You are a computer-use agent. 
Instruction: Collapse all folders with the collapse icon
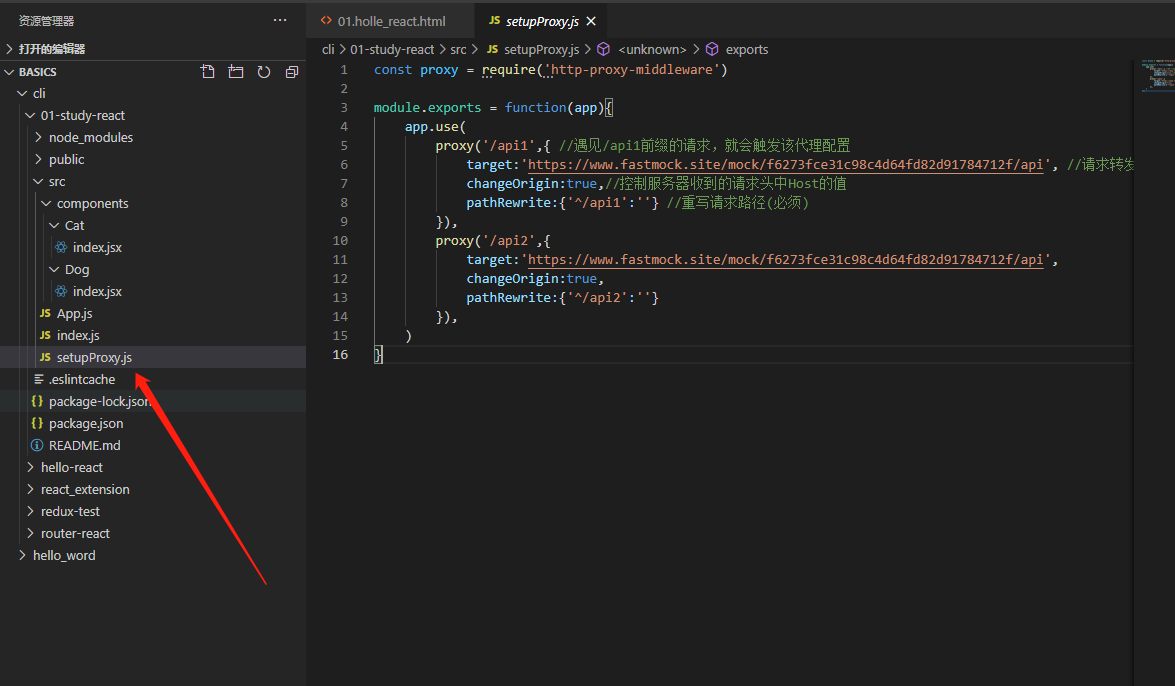(292, 72)
